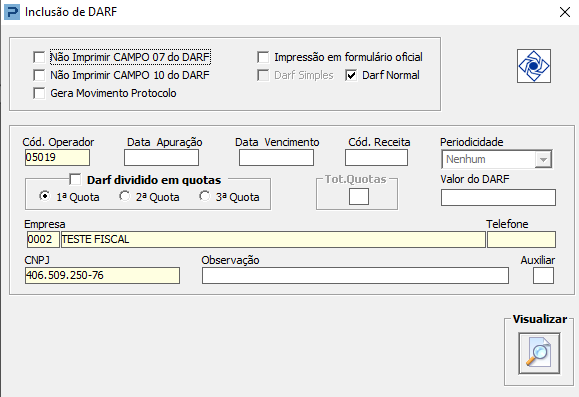The image size is (579, 397).
Task: Click the Tot.Quotas field
Action: click(x=359, y=196)
